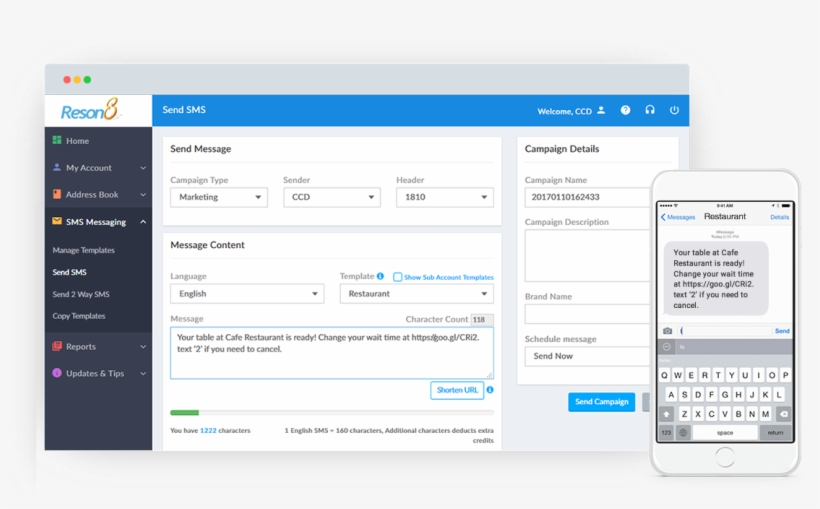Click the Shorten URL button
Viewport: 820px width, 509px height.
click(x=457, y=390)
